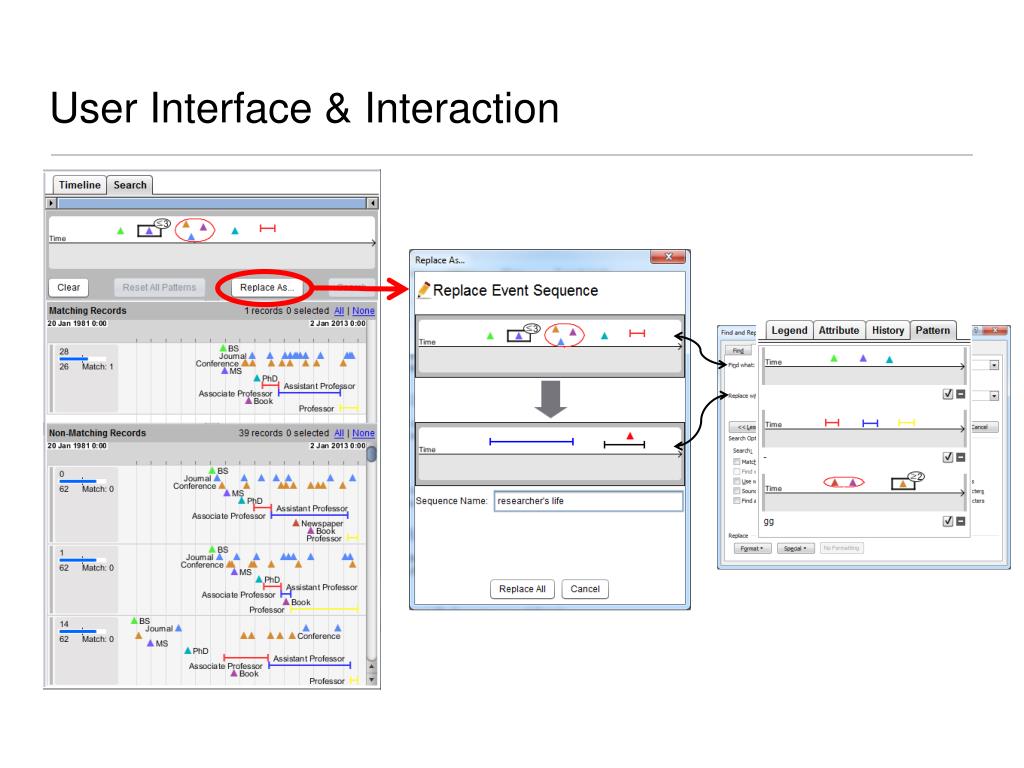Click the Clear button
Viewport: 1024px width, 768px height.
(x=69, y=287)
